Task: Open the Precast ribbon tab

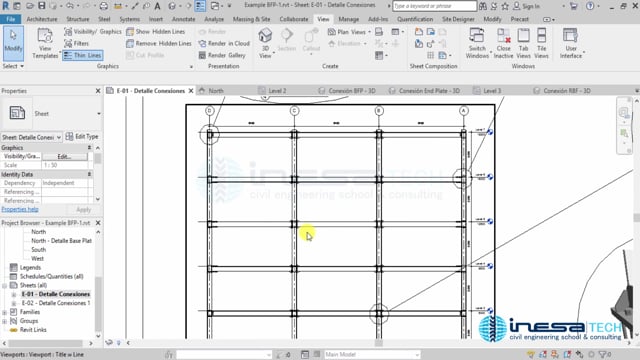Action: coord(519,19)
